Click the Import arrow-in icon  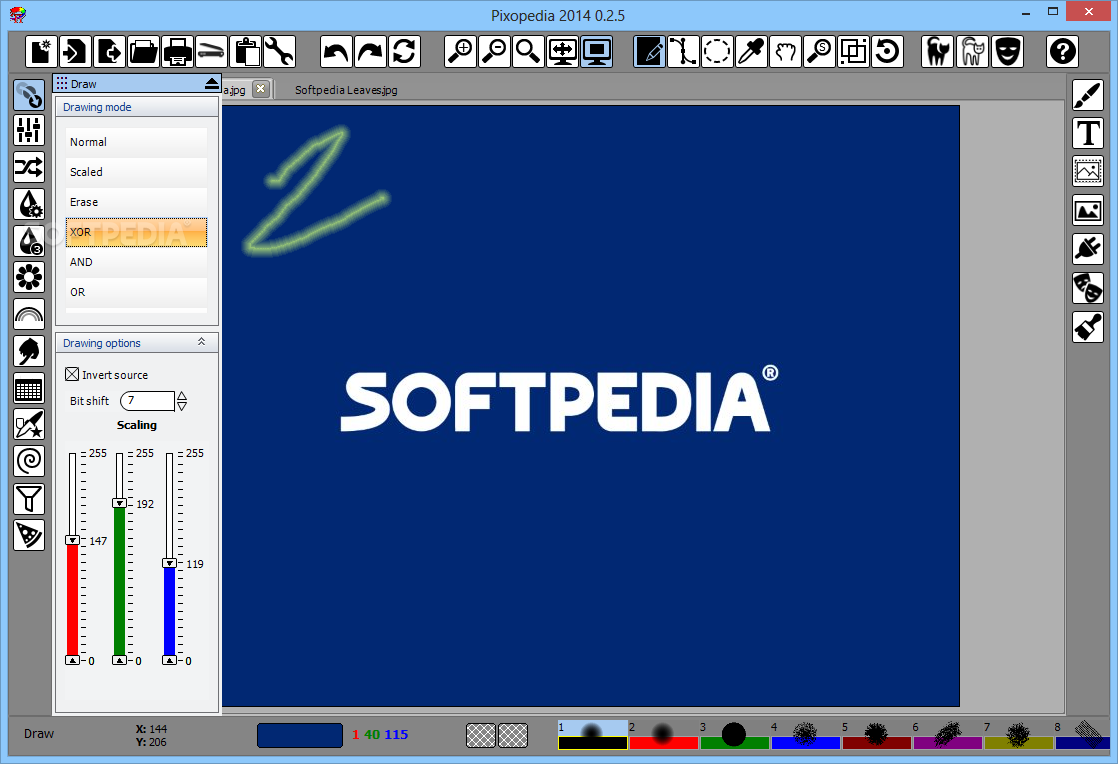tap(75, 51)
